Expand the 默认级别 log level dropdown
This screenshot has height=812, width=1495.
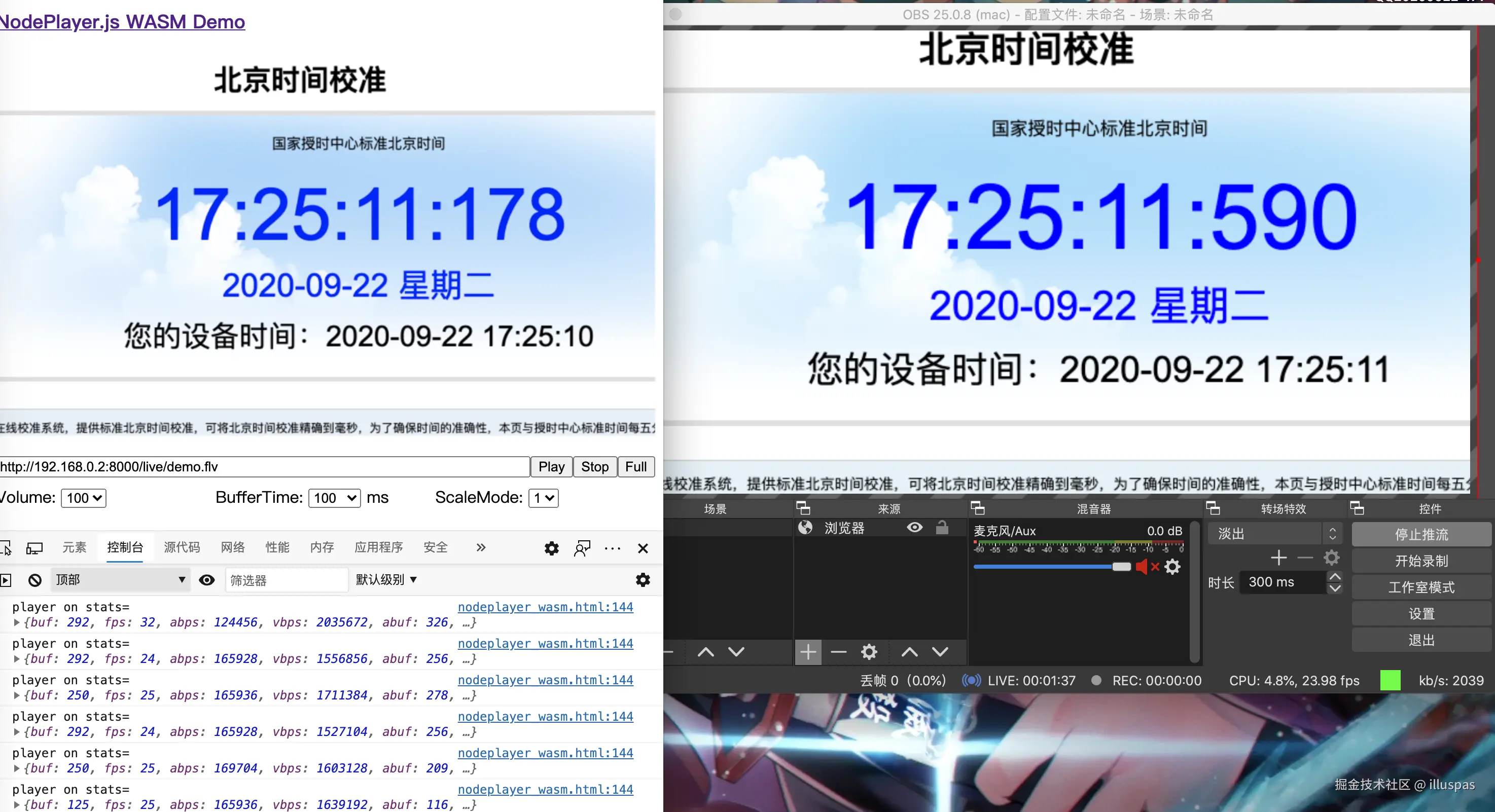pos(386,580)
